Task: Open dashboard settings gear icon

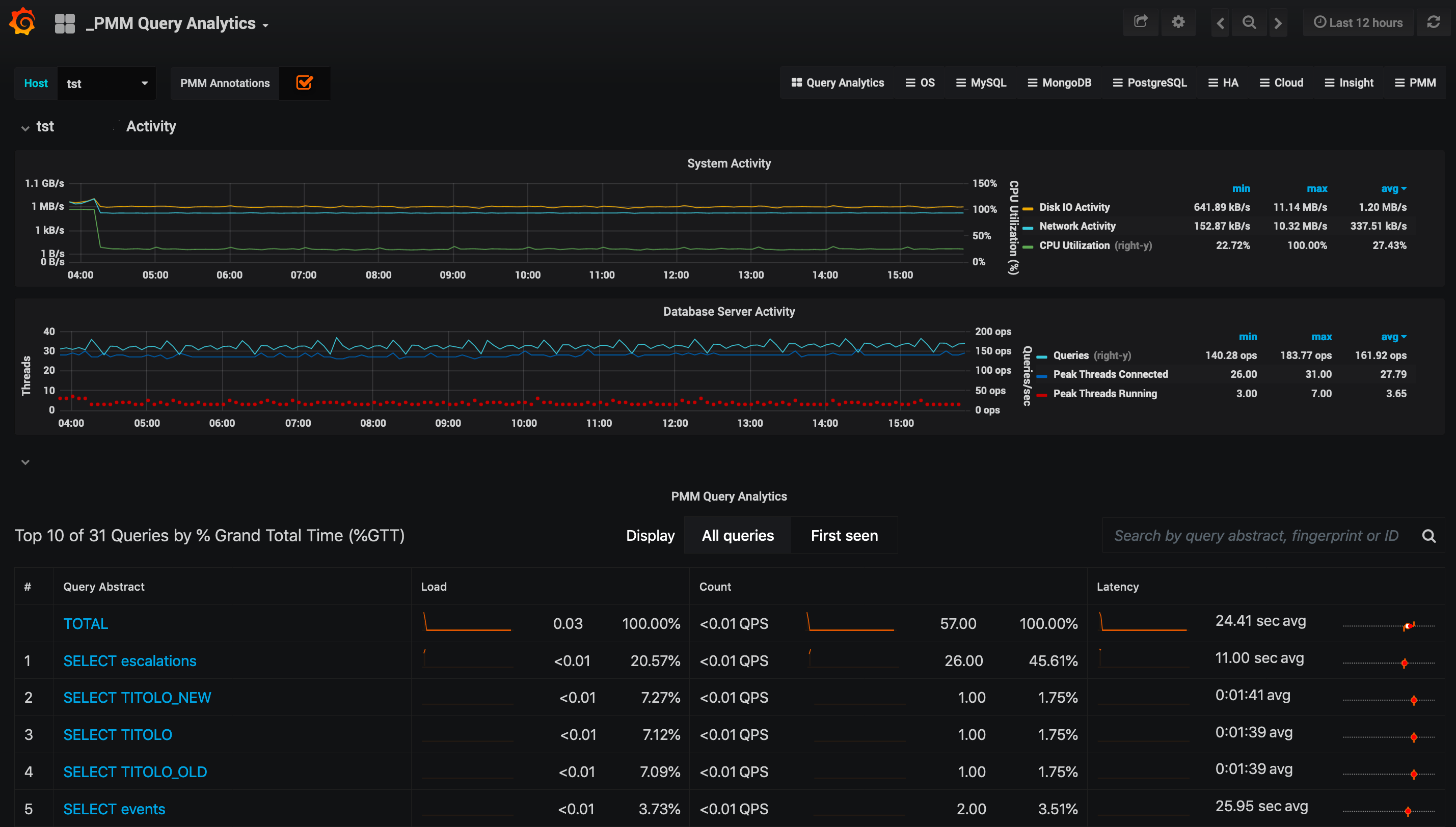Action: click(1178, 23)
